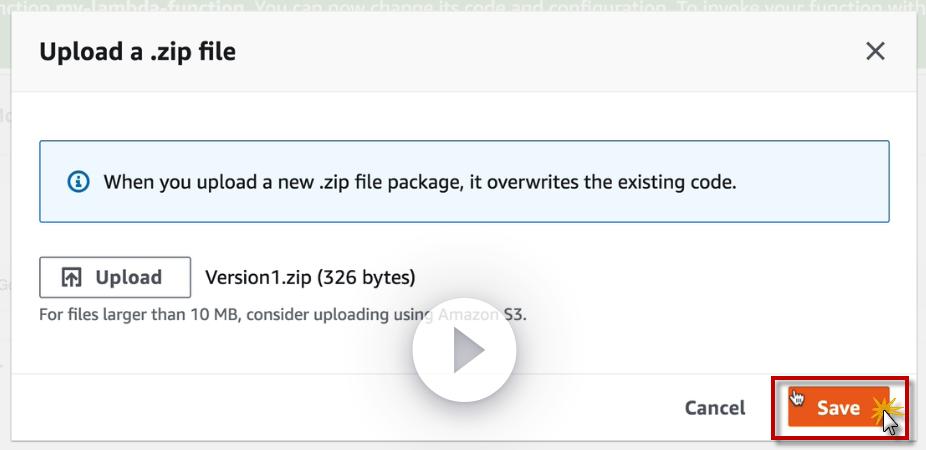Click the hand pointer icon beside Save
Viewport: 926px width, 450px height.
(798, 397)
